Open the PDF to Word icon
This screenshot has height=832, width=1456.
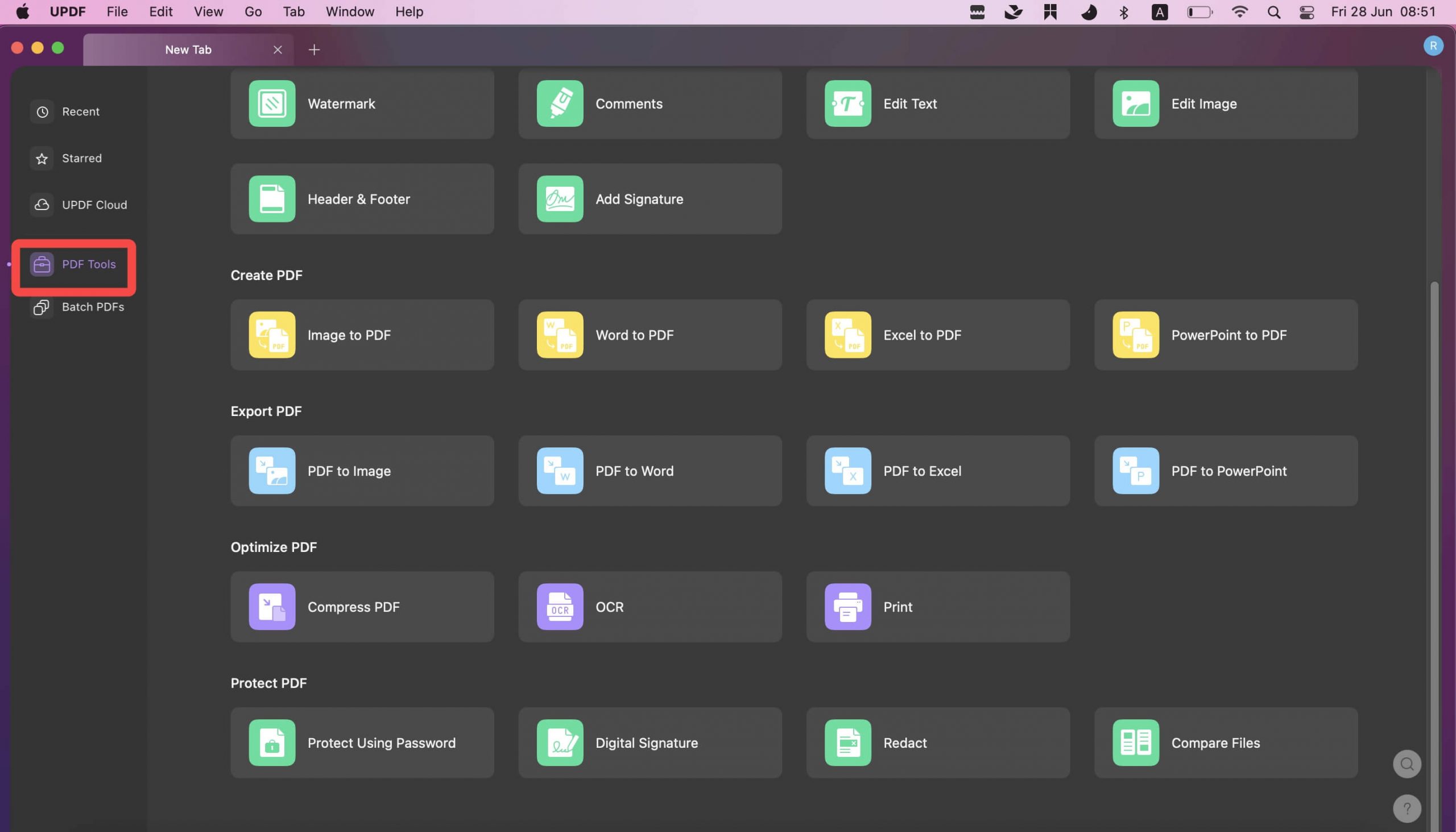560,471
